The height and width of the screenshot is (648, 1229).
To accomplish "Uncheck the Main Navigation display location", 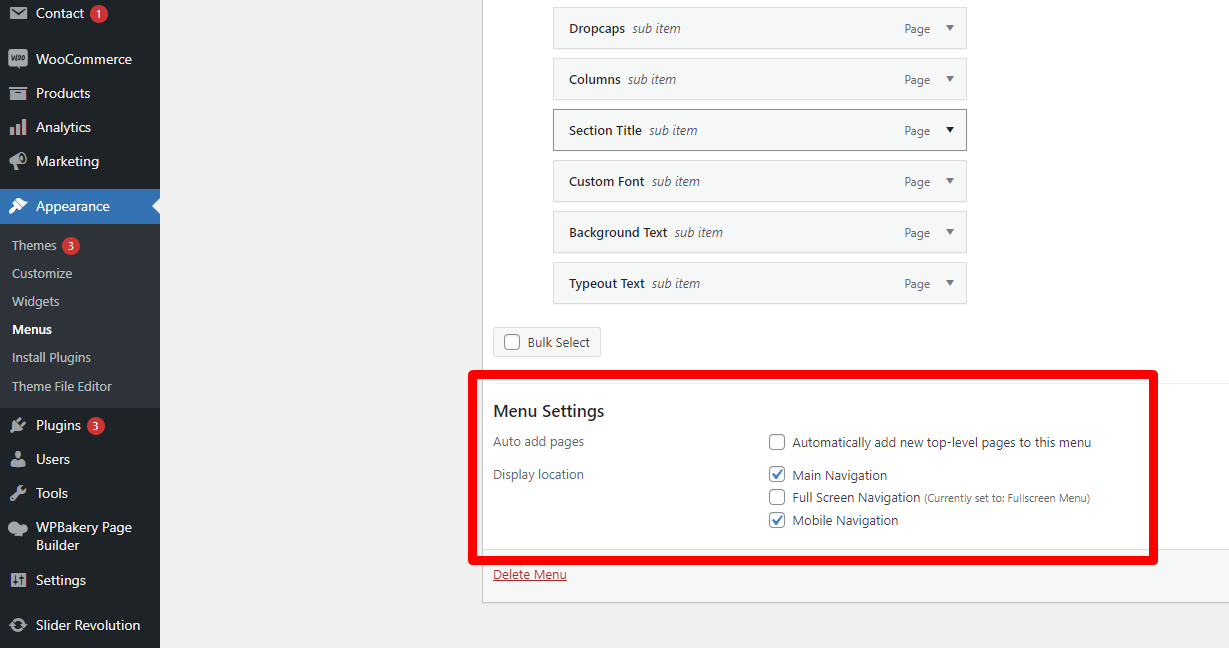I will [777, 475].
